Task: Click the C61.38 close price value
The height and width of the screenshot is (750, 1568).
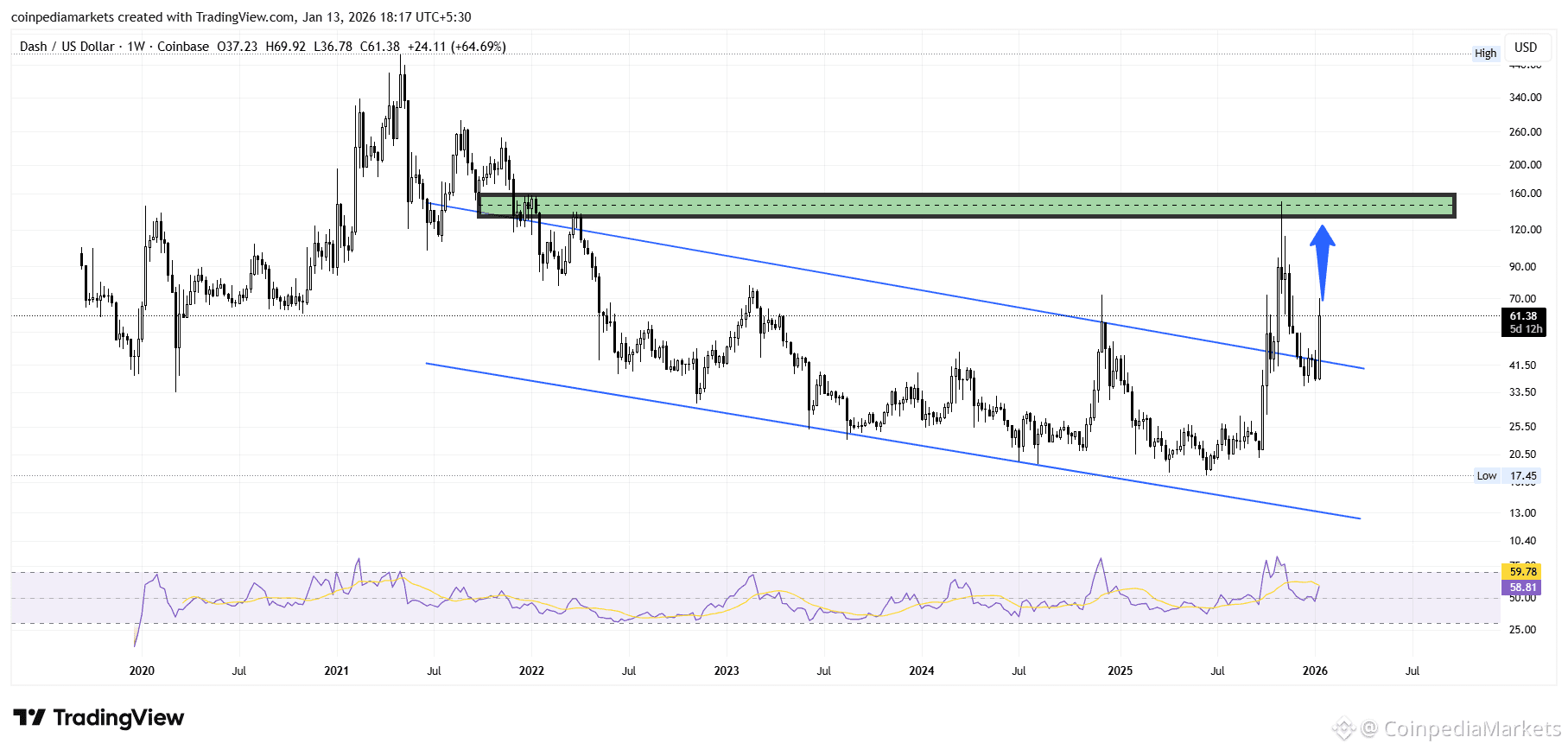Action: pyautogui.click(x=380, y=47)
